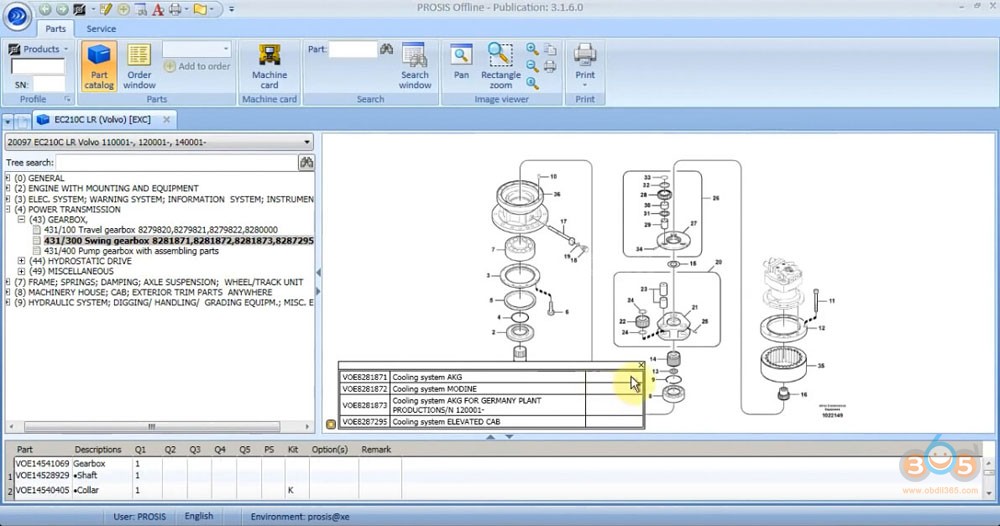Viewport: 1000px width, 526px height.
Task: Close the cooling system variants popup
Action: tap(641, 365)
